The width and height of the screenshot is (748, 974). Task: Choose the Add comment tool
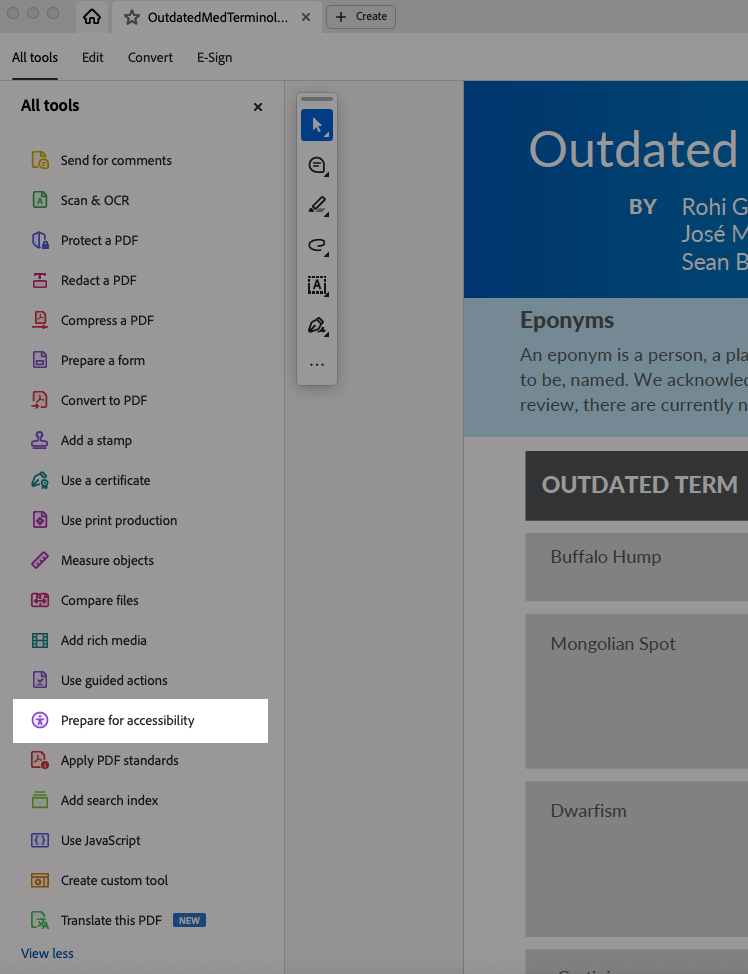point(317,166)
